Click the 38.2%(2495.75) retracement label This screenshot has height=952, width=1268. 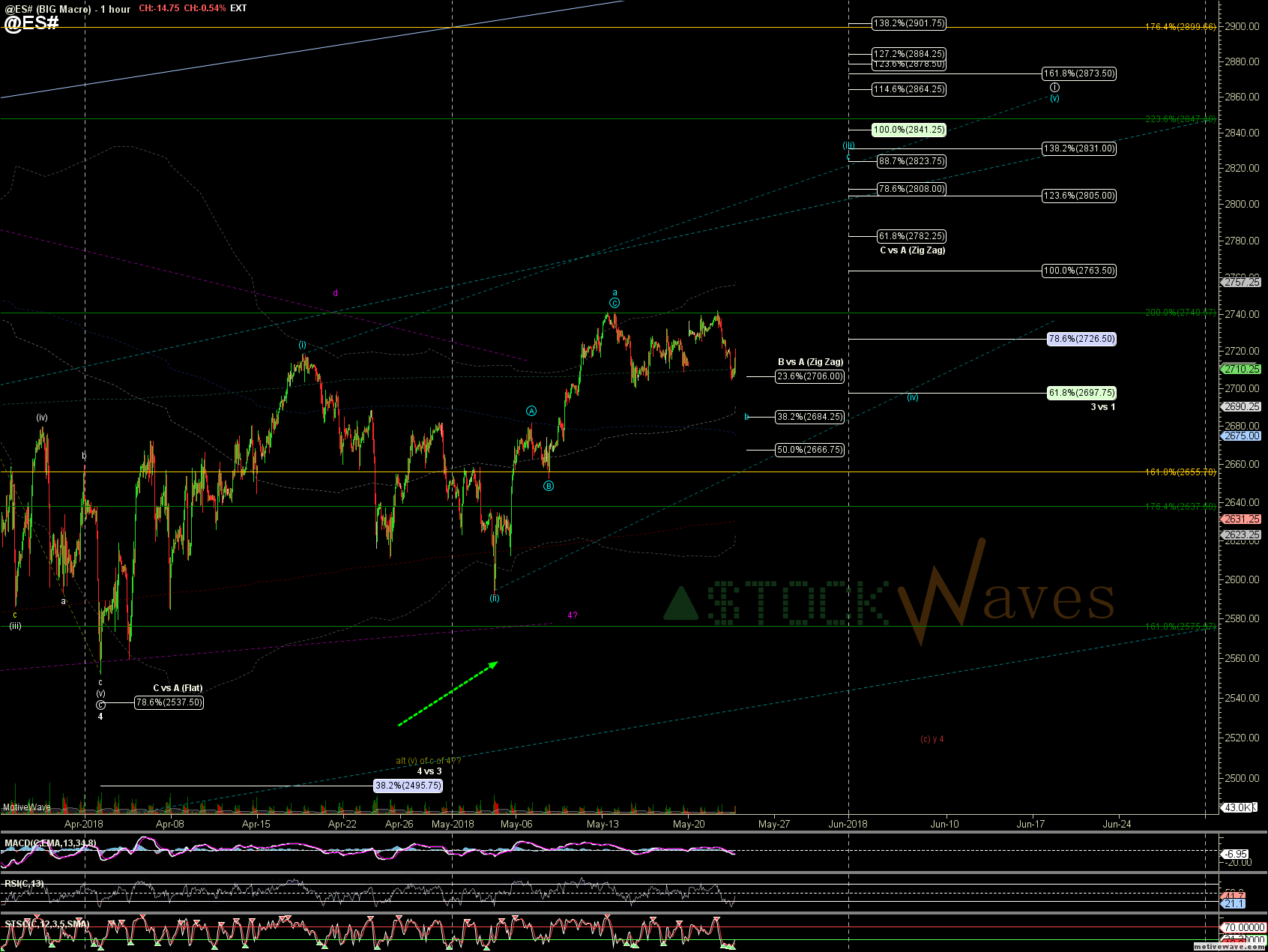click(408, 786)
